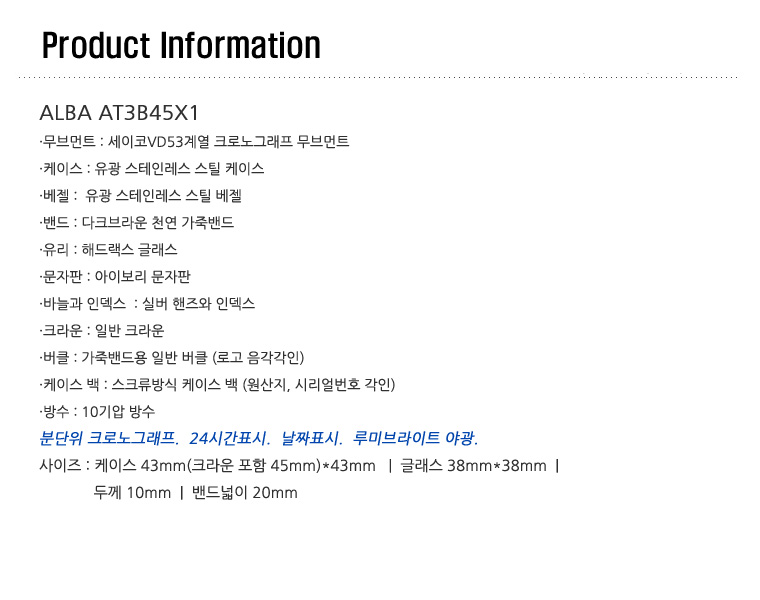Image resolution: width=760 pixels, height=600 pixels.
Task: Click the 케이스 stainless steel case line
Action: (x=152, y=168)
